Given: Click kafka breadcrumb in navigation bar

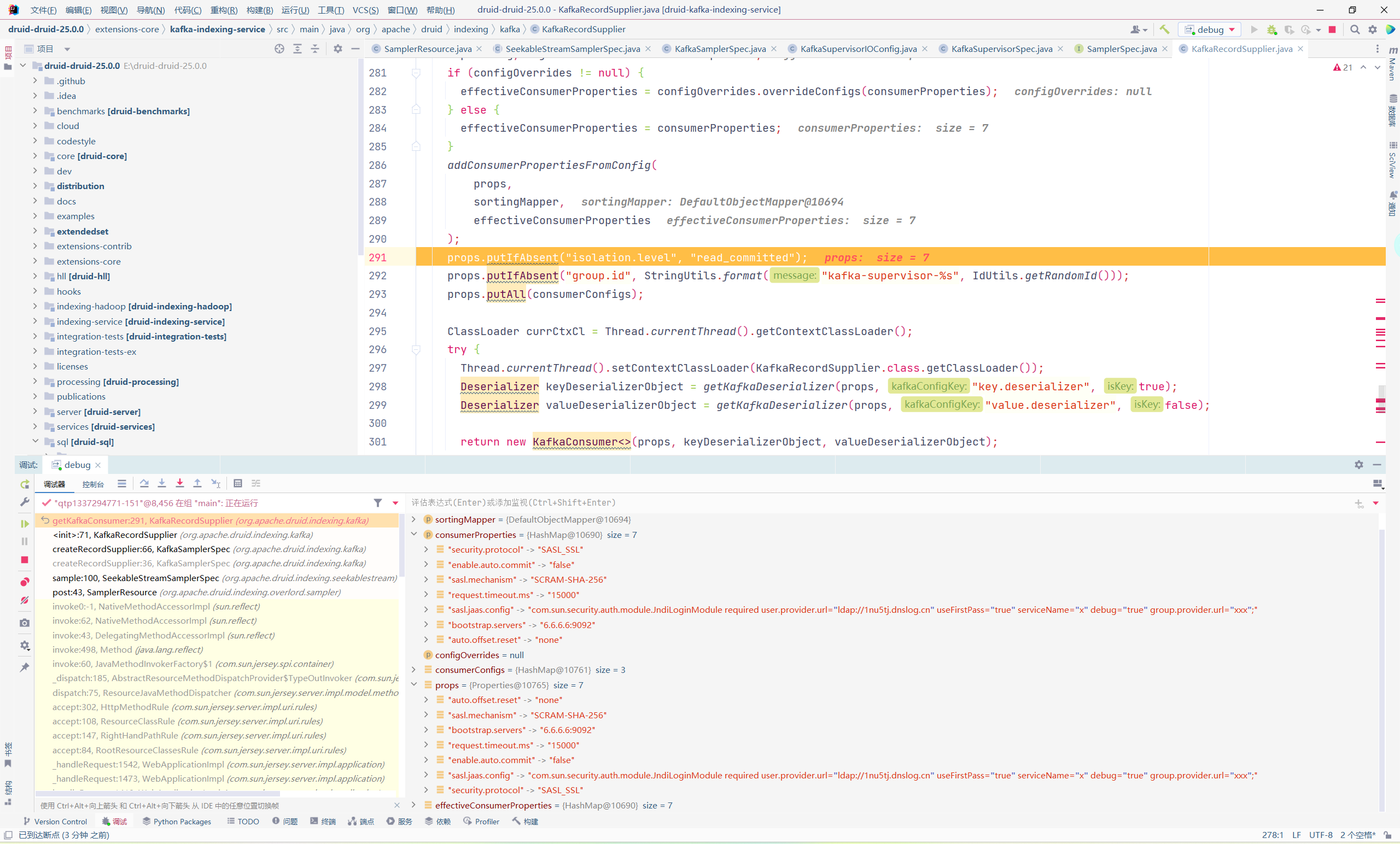Looking at the screenshot, I should (510, 29).
